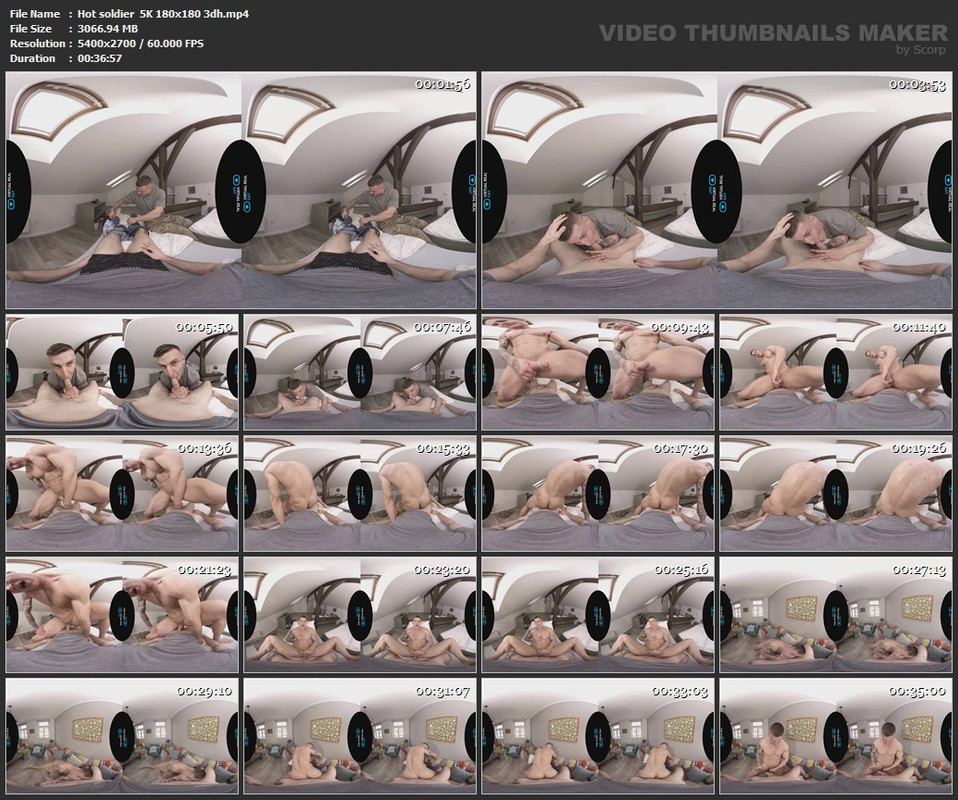Viewport: 958px width, 800px height.
Task: Open the thumbnail stamped 00:01:56
Action: pos(240,190)
